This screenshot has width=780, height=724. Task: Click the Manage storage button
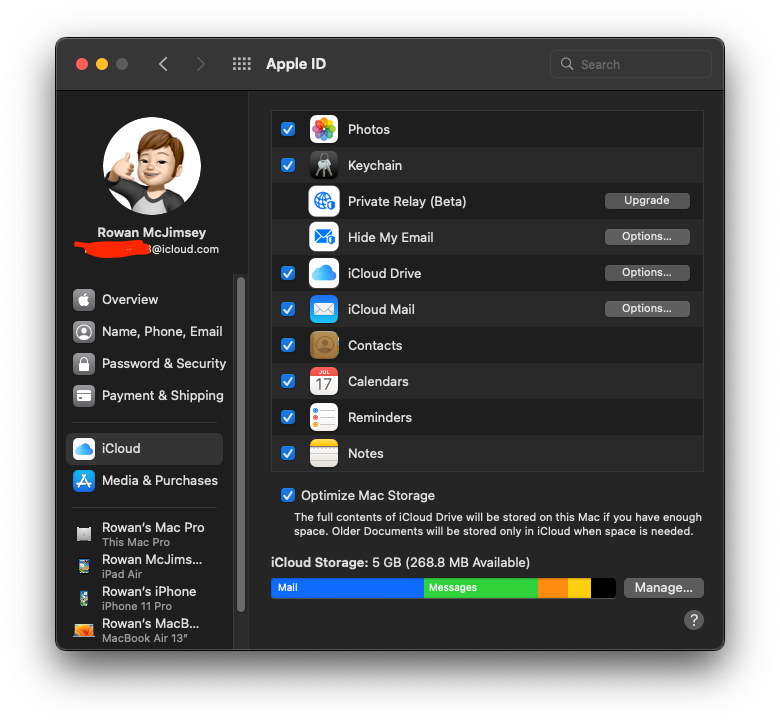click(x=664, y=588)
